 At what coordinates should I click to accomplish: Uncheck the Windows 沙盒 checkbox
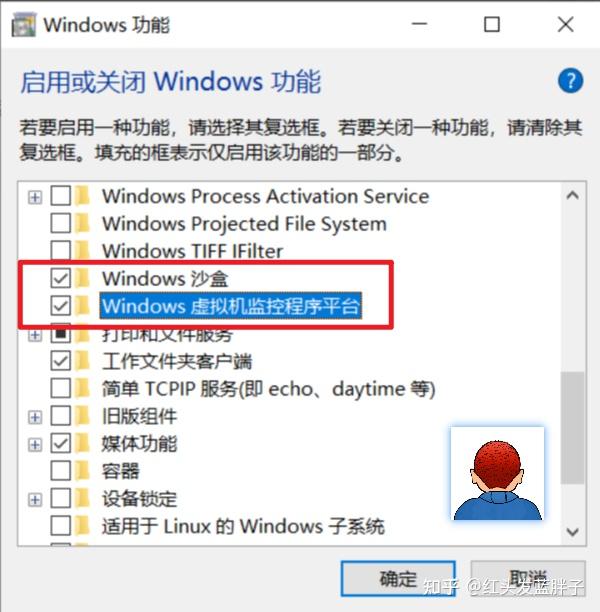[61, 278]
